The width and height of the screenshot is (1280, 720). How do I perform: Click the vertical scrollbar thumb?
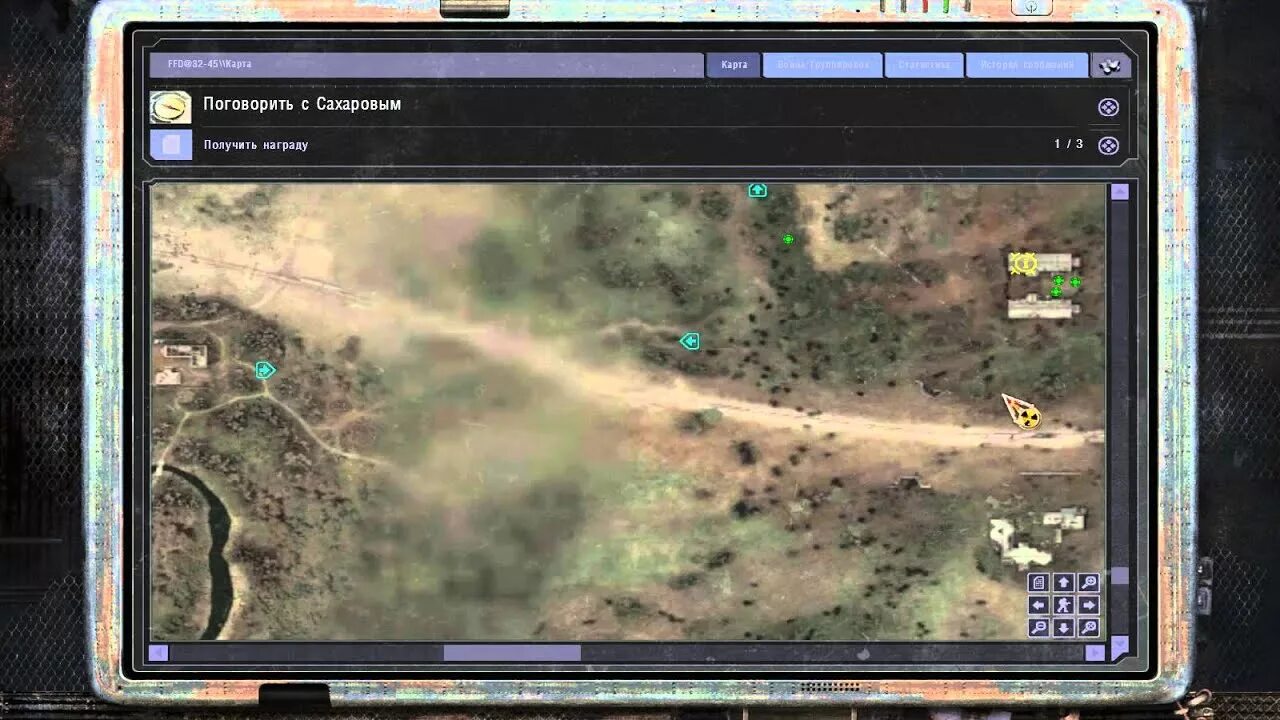[x=1120, y=576]
